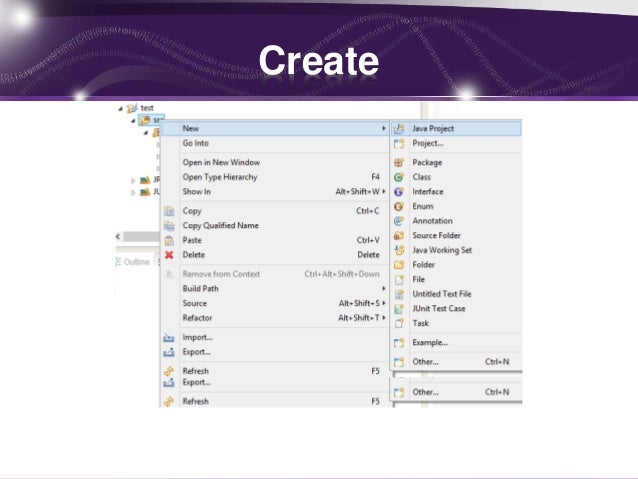The height and width of the screenshot is (479, 638).
Task: Click the green Class icon
Action: coord(399,177)
